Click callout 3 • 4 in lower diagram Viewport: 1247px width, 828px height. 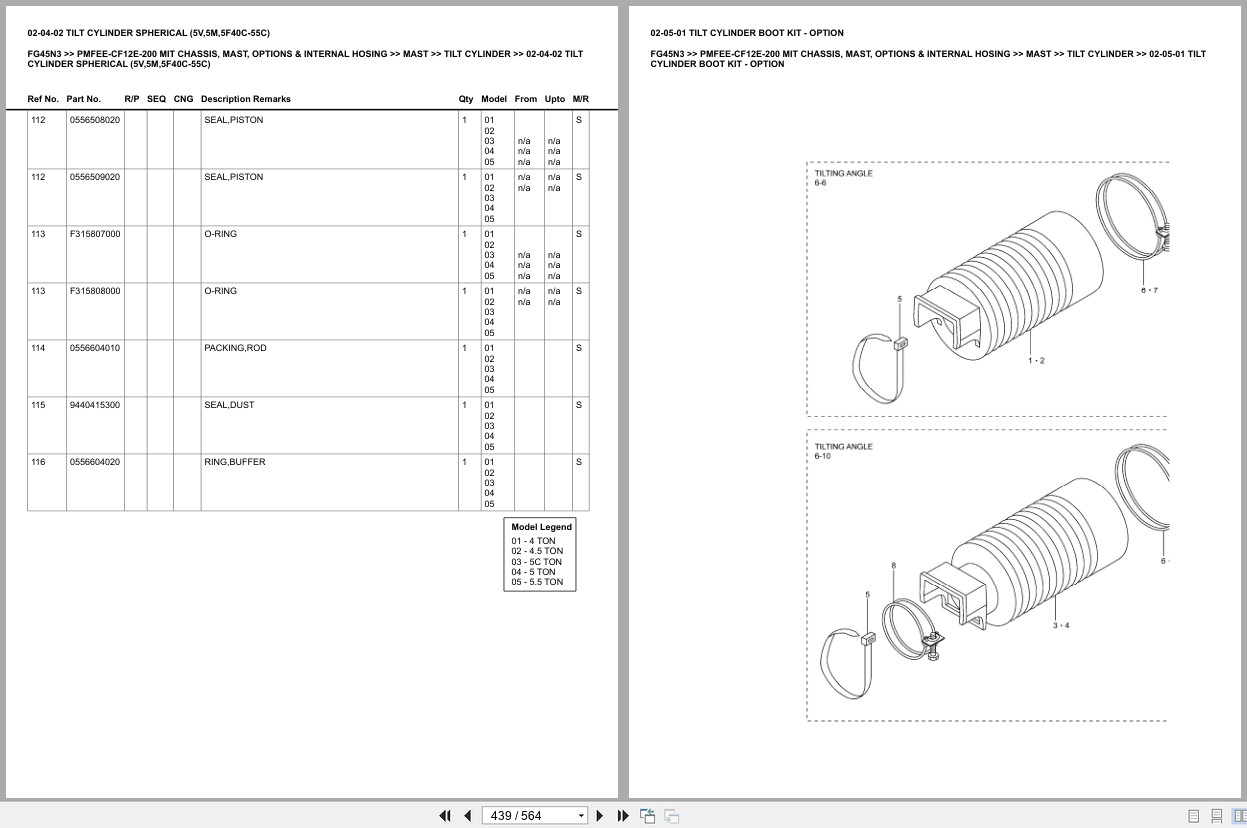point(1060,626)
